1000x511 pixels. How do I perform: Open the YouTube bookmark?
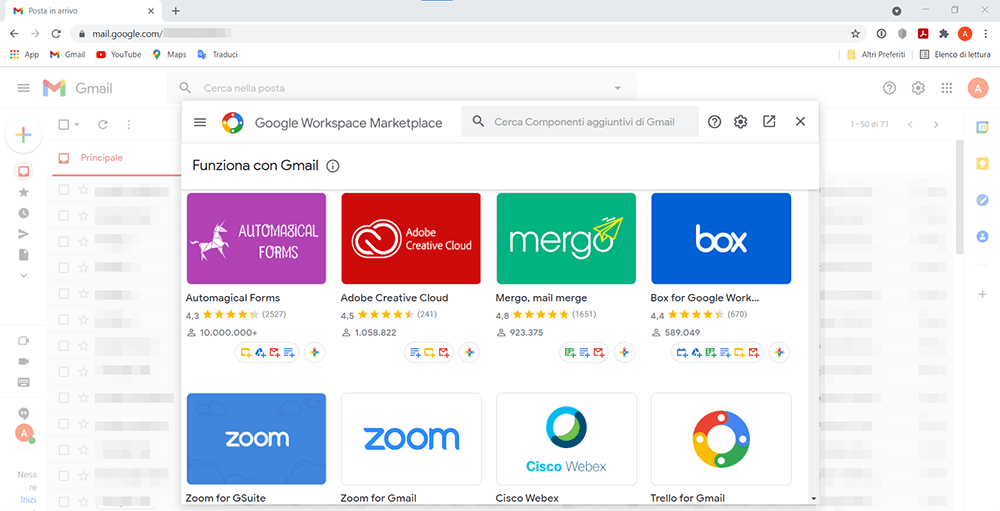118,54
